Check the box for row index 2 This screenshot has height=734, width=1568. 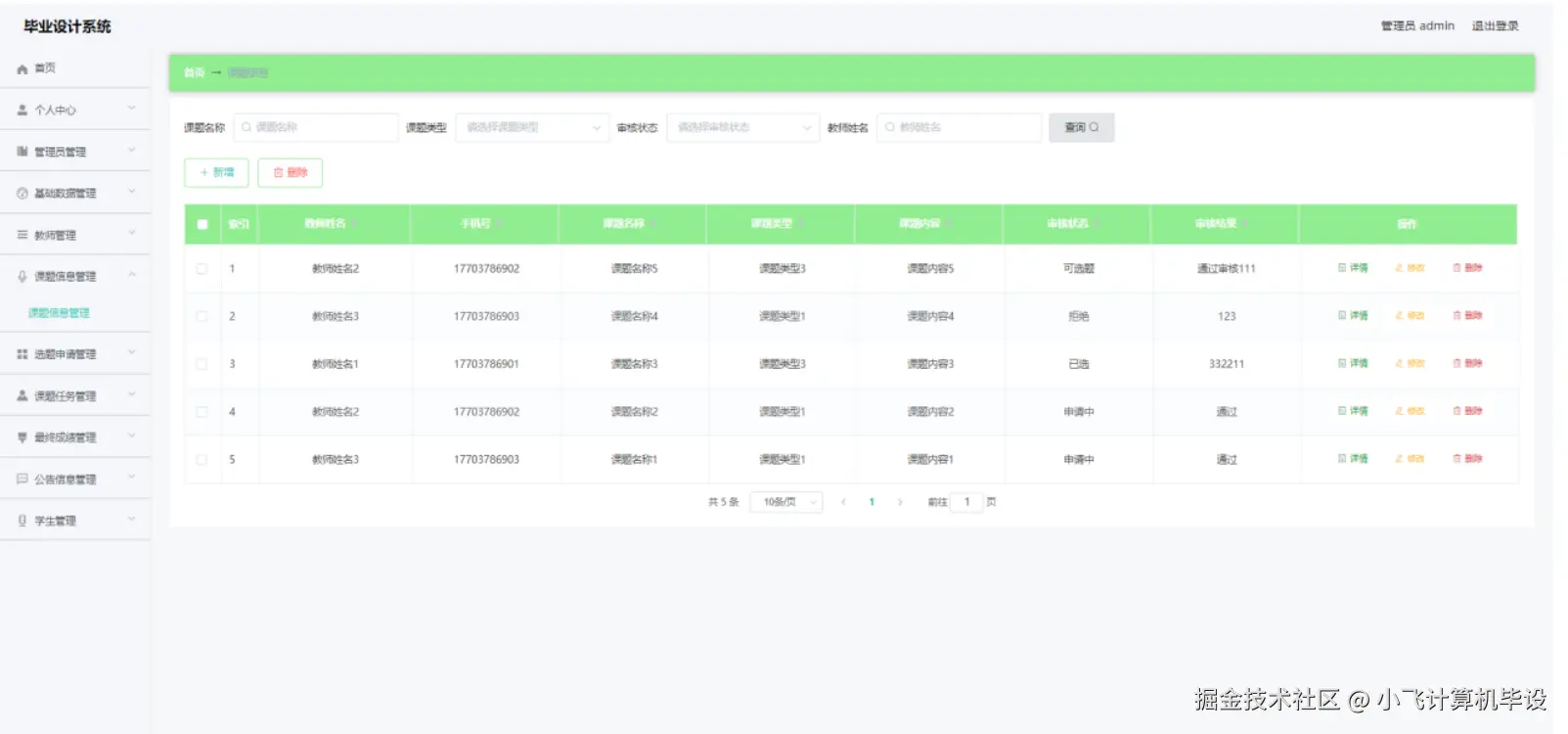[202, 316]
